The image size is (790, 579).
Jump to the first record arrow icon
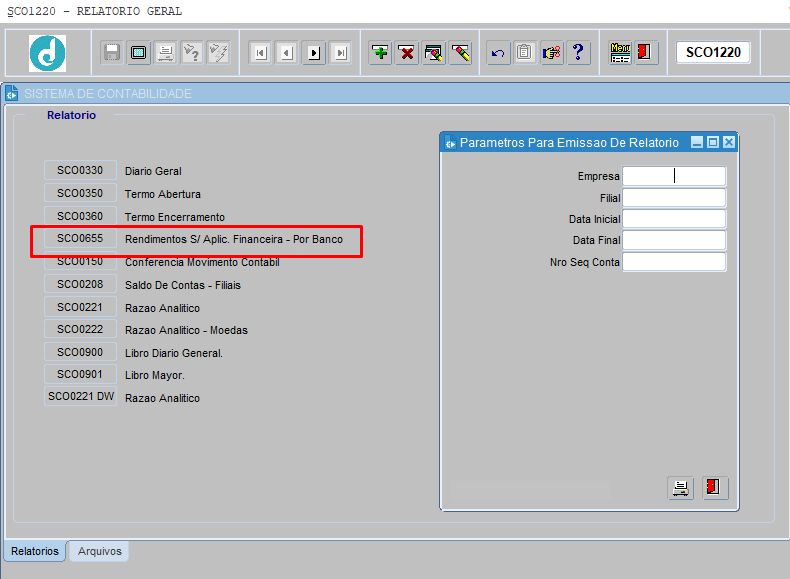pos(260,52)
